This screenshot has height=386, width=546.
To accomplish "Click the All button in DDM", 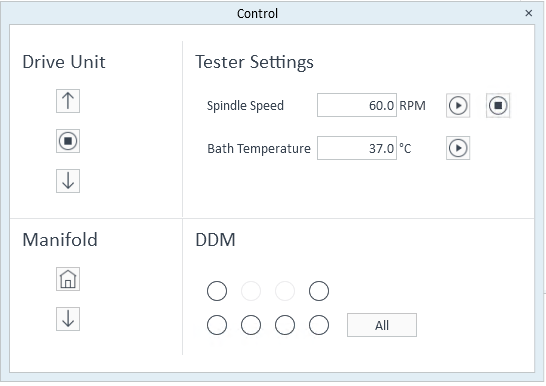I will tap(382, 325).
